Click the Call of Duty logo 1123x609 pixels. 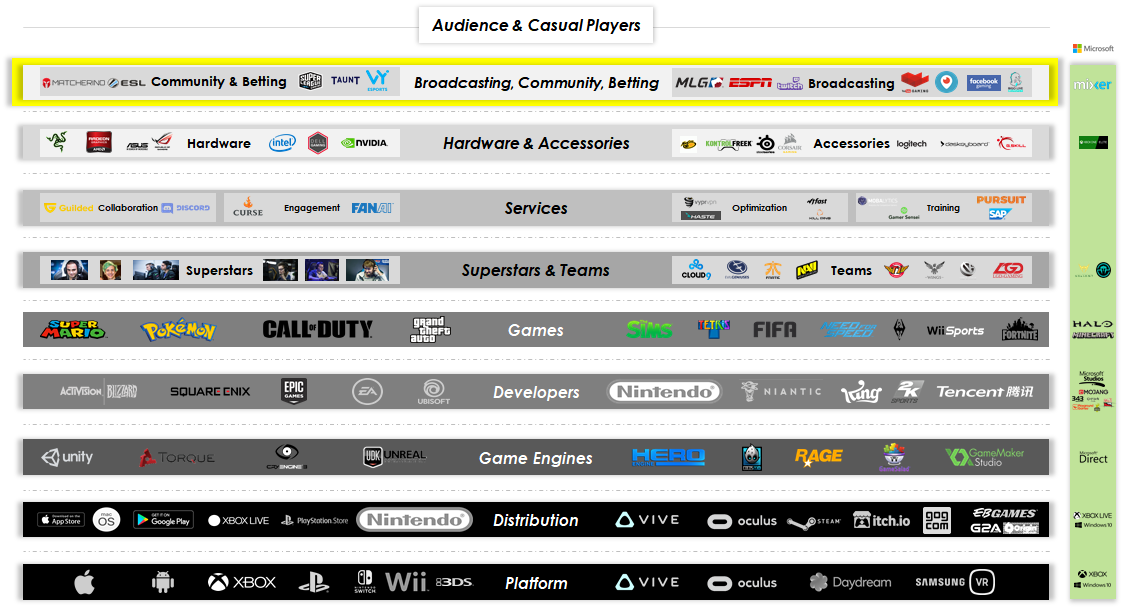coord(317,330)
